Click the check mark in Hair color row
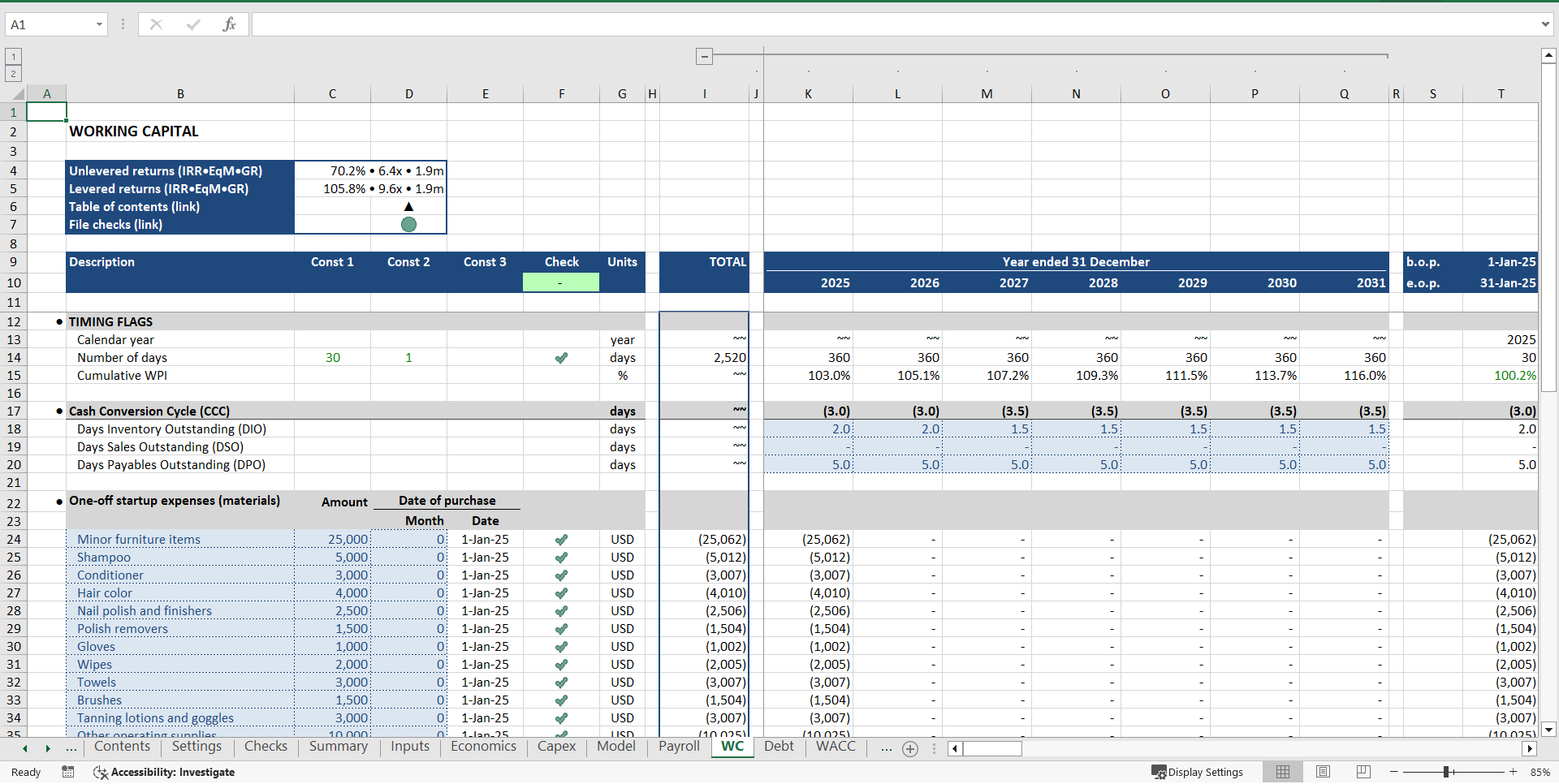 point(561,593)
